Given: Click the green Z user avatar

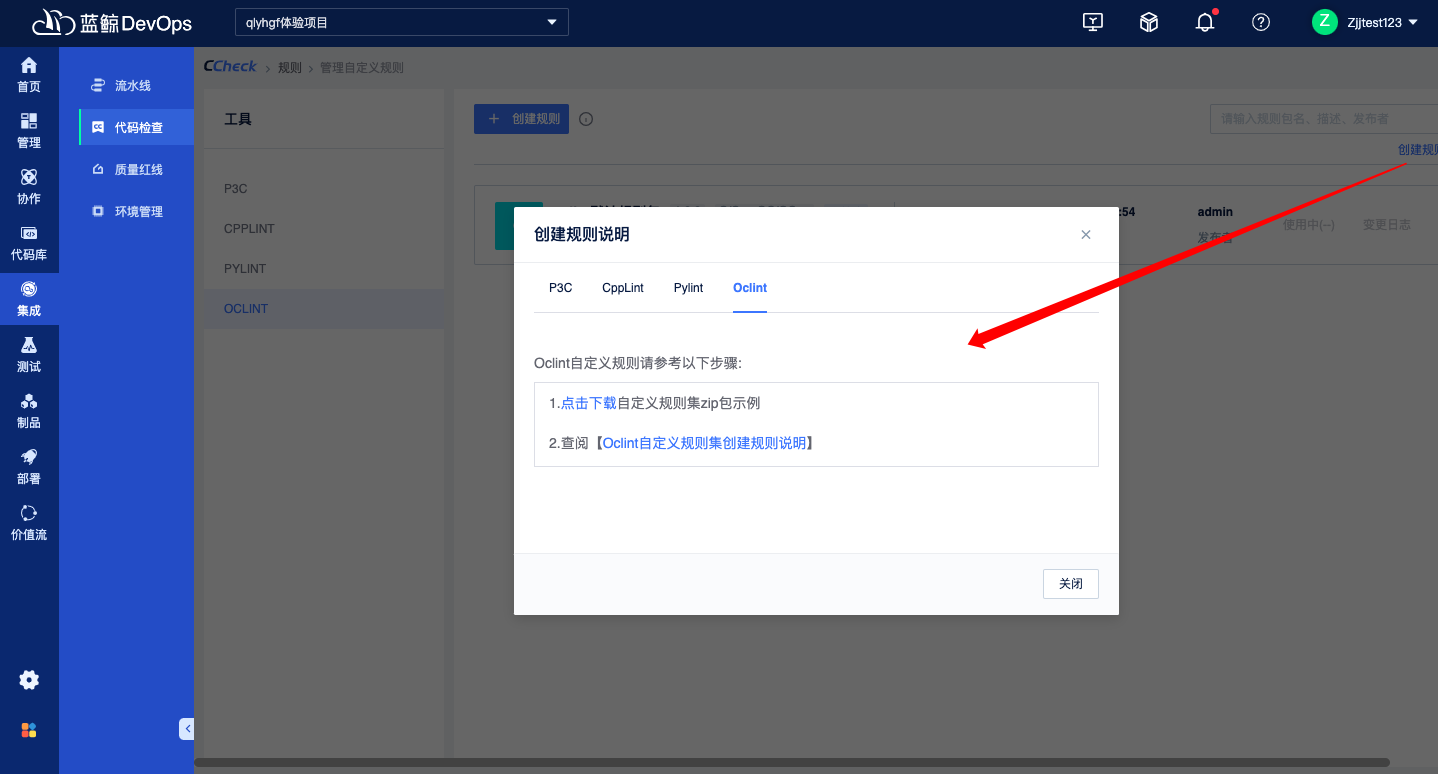Looking at the screenshot, I should point(1325,22).
